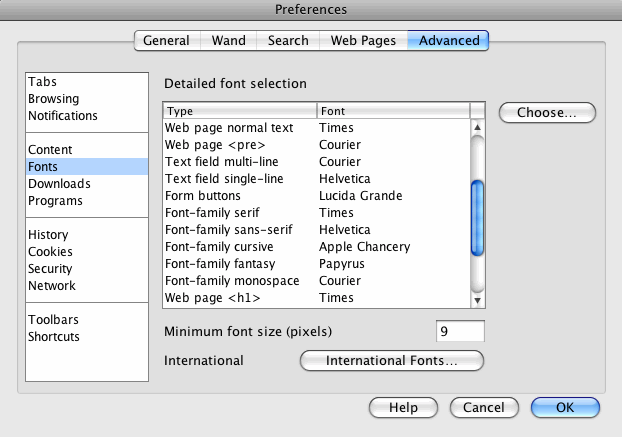622x437 pixels.
Task: Select the Font-family sans-serif row
Action: (317, 230)
